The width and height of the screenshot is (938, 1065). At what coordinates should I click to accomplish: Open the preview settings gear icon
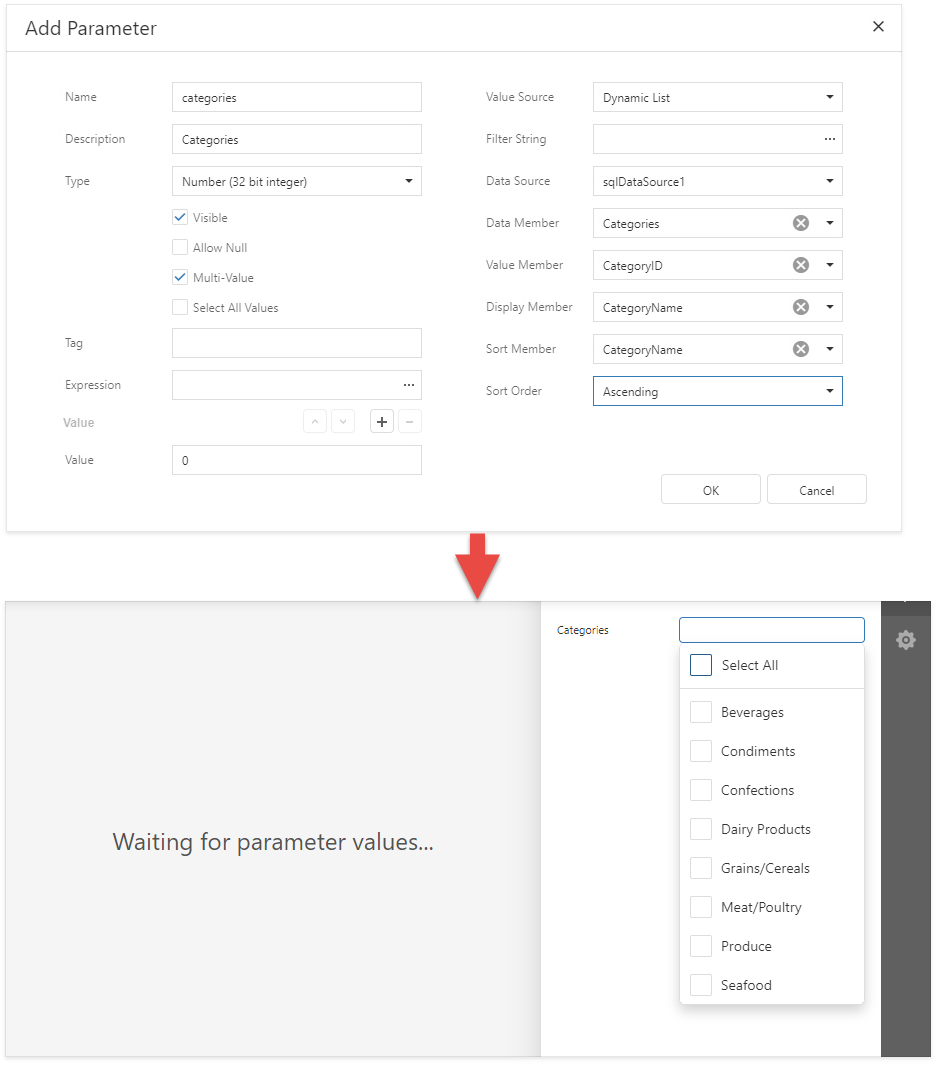click(906, 640)
